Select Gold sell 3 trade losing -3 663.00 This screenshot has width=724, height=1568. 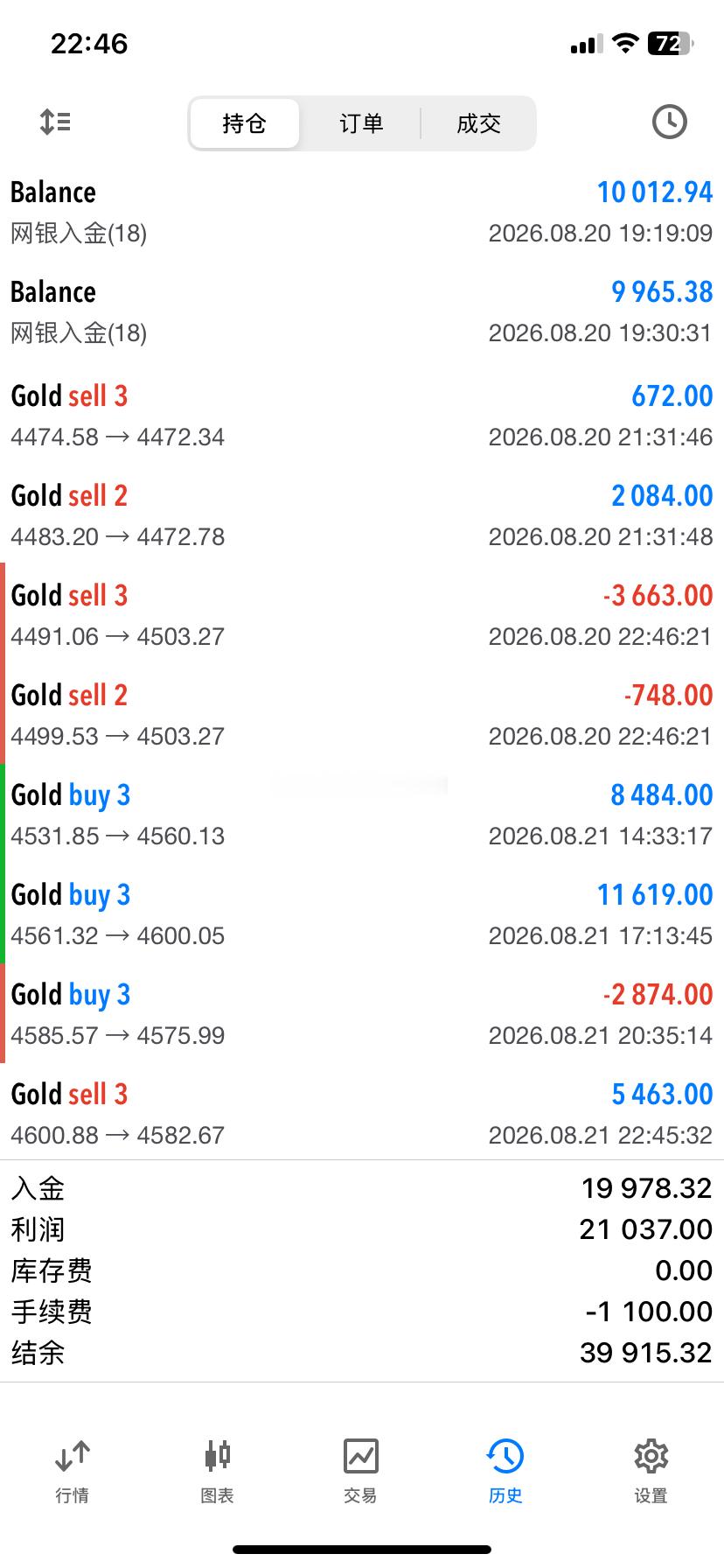362,614
